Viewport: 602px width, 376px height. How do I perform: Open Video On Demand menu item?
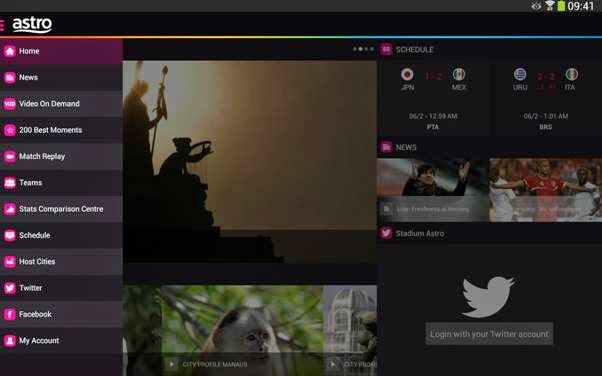point(61,104)
